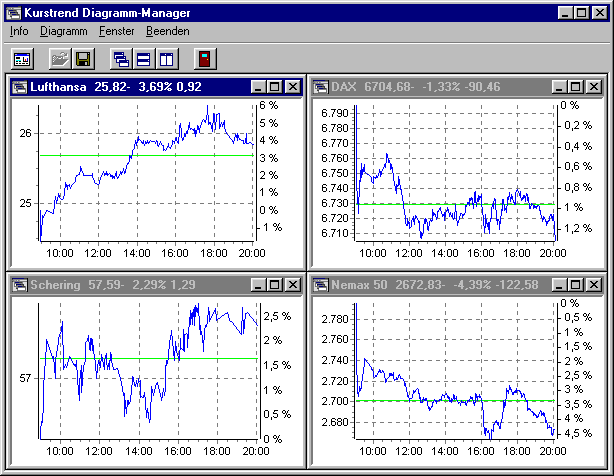Click the 12:00 time label in Nemax 50 chart
This screenshot has height=476, width=614.
[x=408, y=451]
